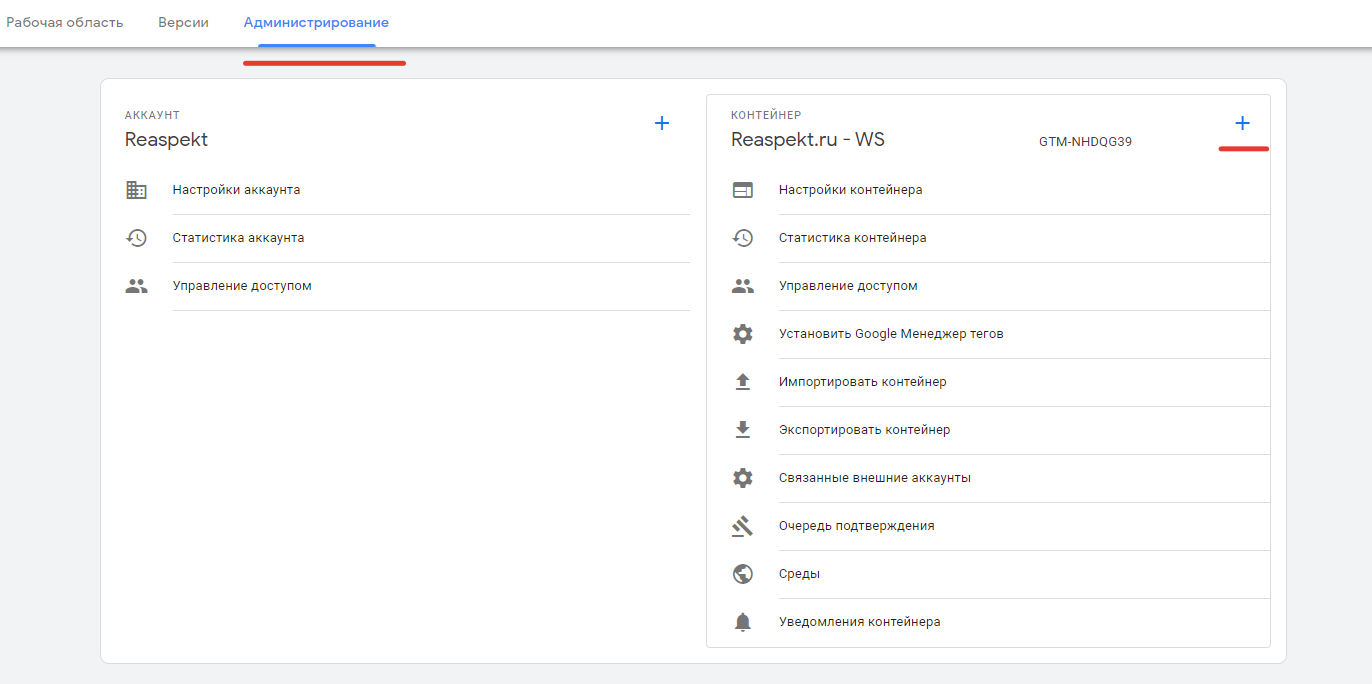Click the people icon in account column
The width and height of the screenshot is (1372, 684).
(136, 286)
